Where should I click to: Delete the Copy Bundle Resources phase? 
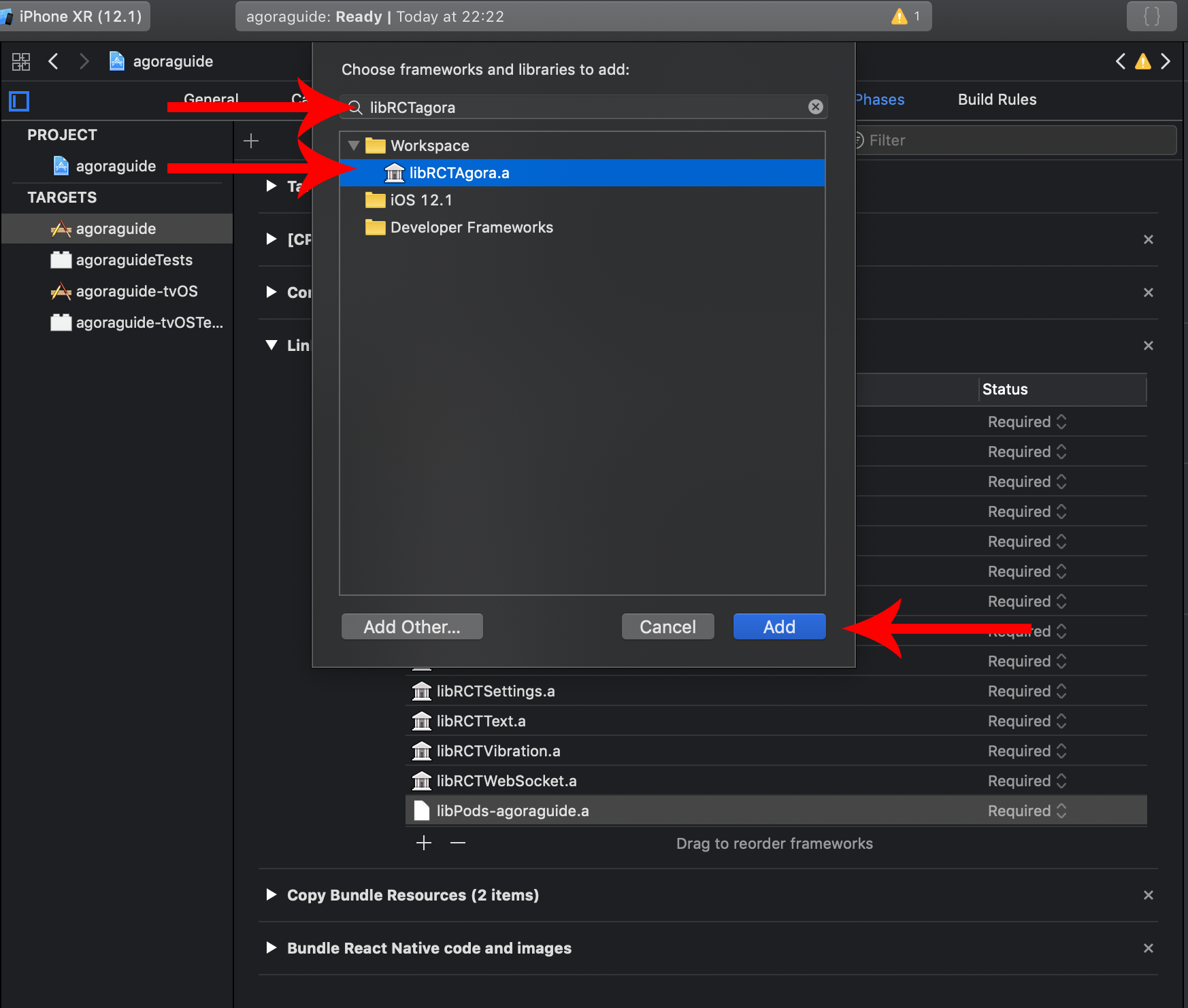[1149, 895]
